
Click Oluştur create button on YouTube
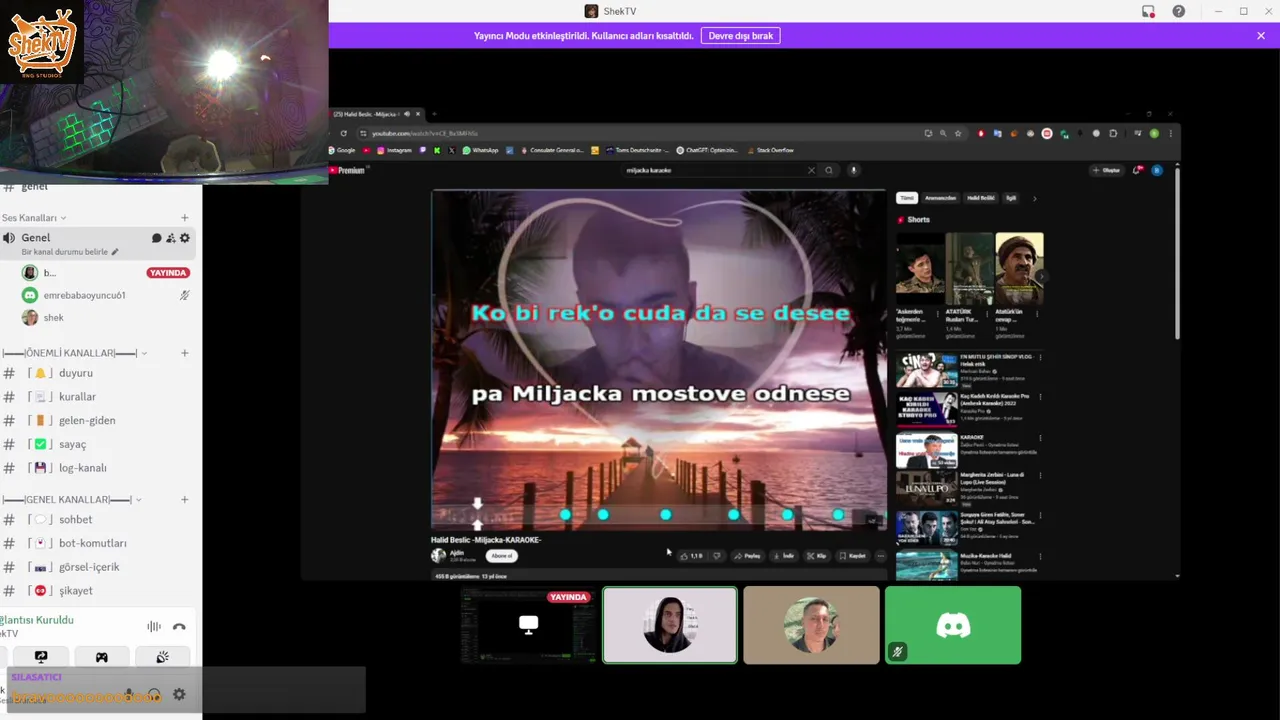(x=1107, y=170)
